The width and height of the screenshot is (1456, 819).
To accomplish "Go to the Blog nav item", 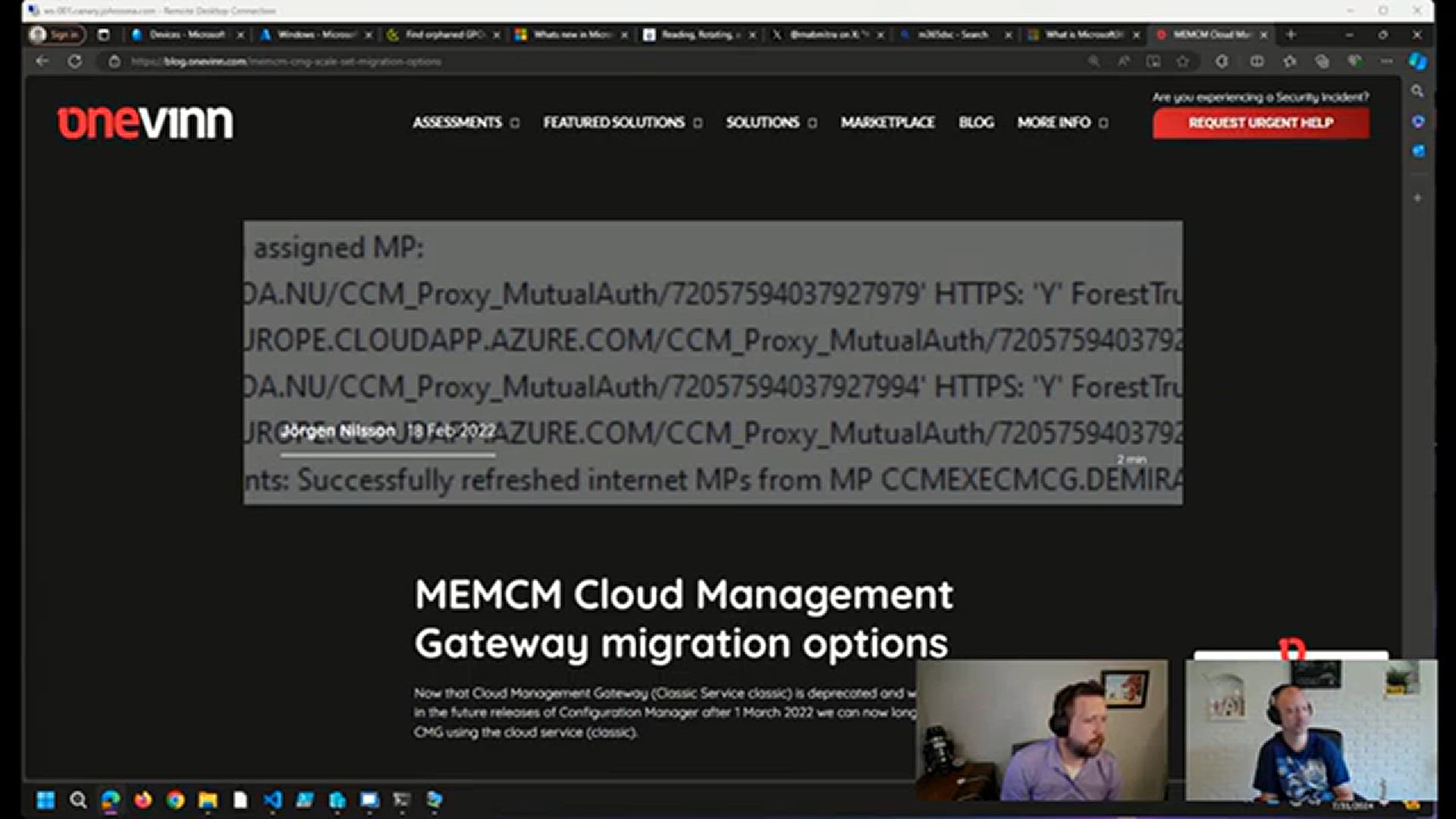I will (x=975, y=122).
